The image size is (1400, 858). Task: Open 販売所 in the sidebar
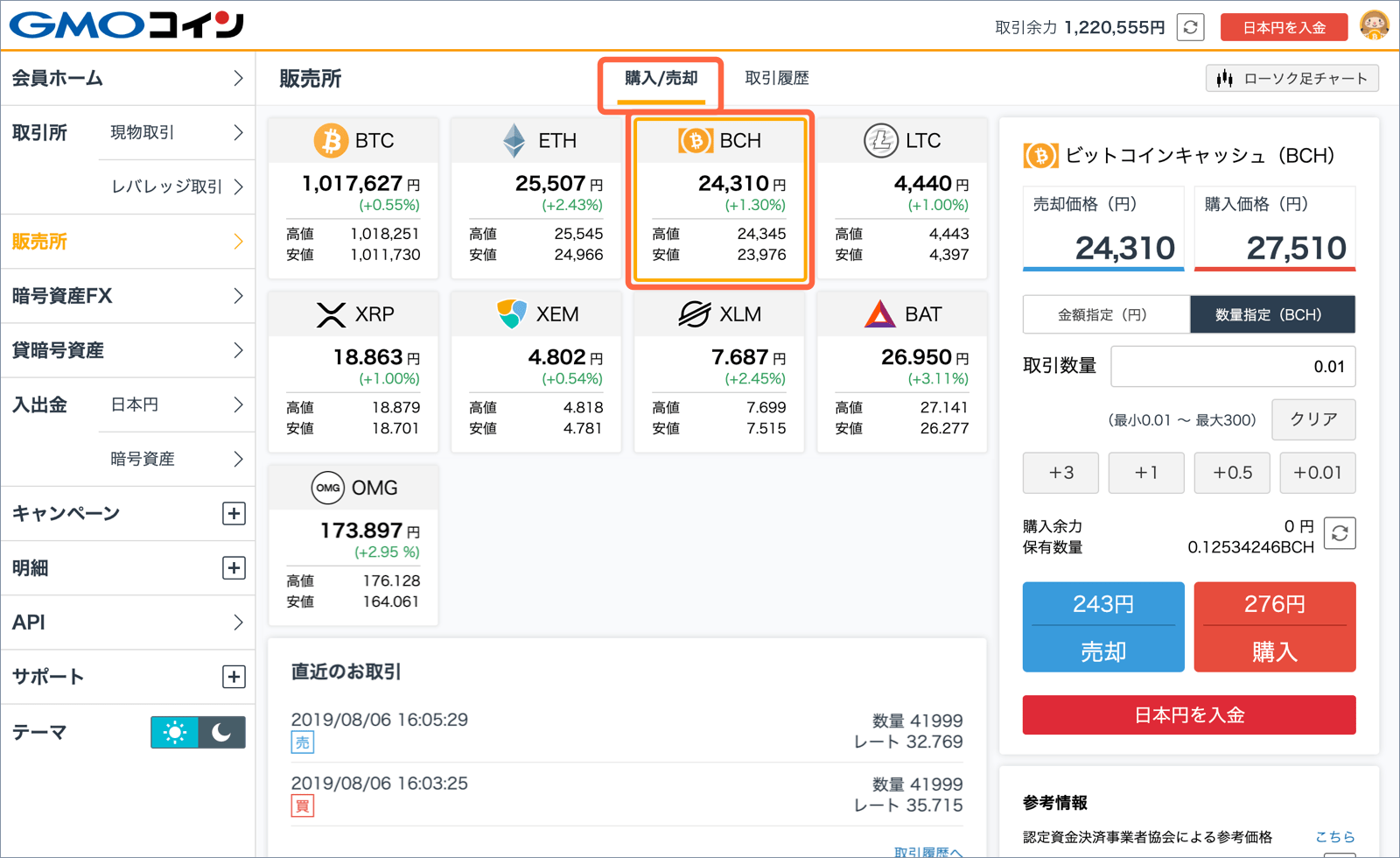pos(128,242)
